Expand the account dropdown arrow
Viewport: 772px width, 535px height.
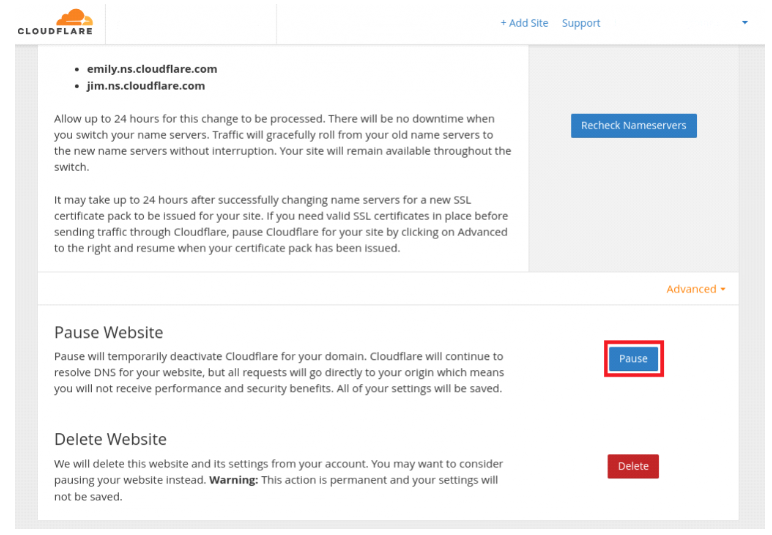click(744, 22)
